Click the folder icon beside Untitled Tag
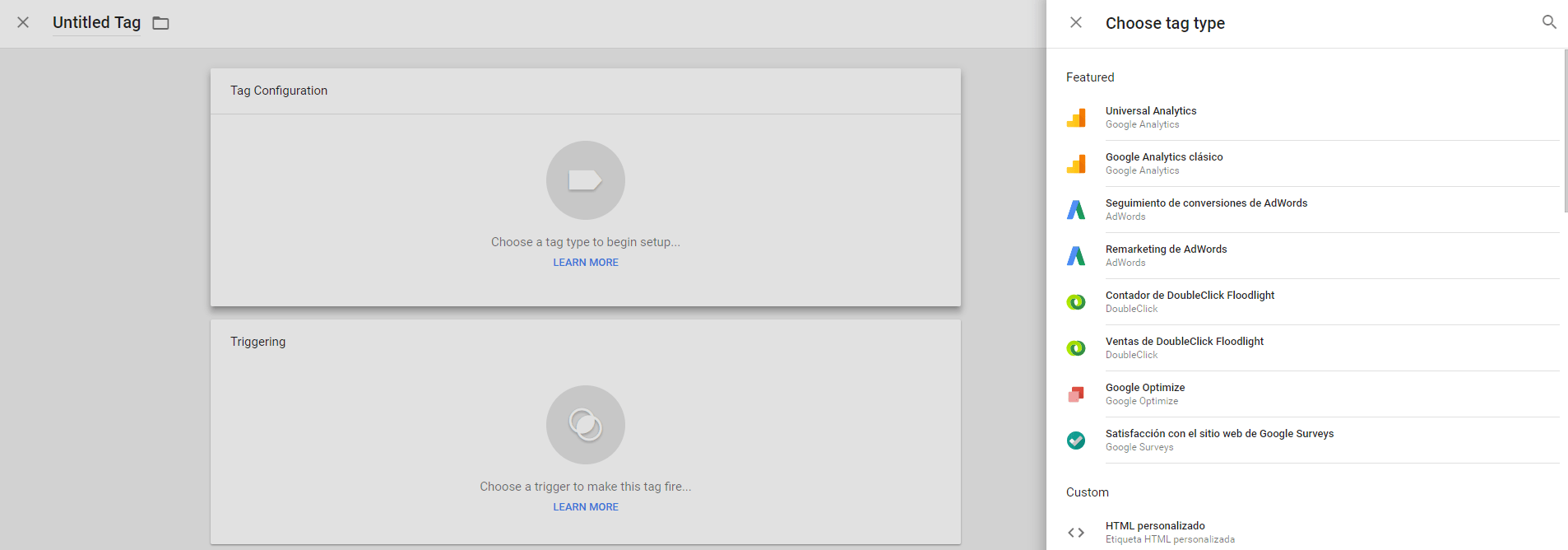This screenshot has width=1568, height=550. pos(160,23)
